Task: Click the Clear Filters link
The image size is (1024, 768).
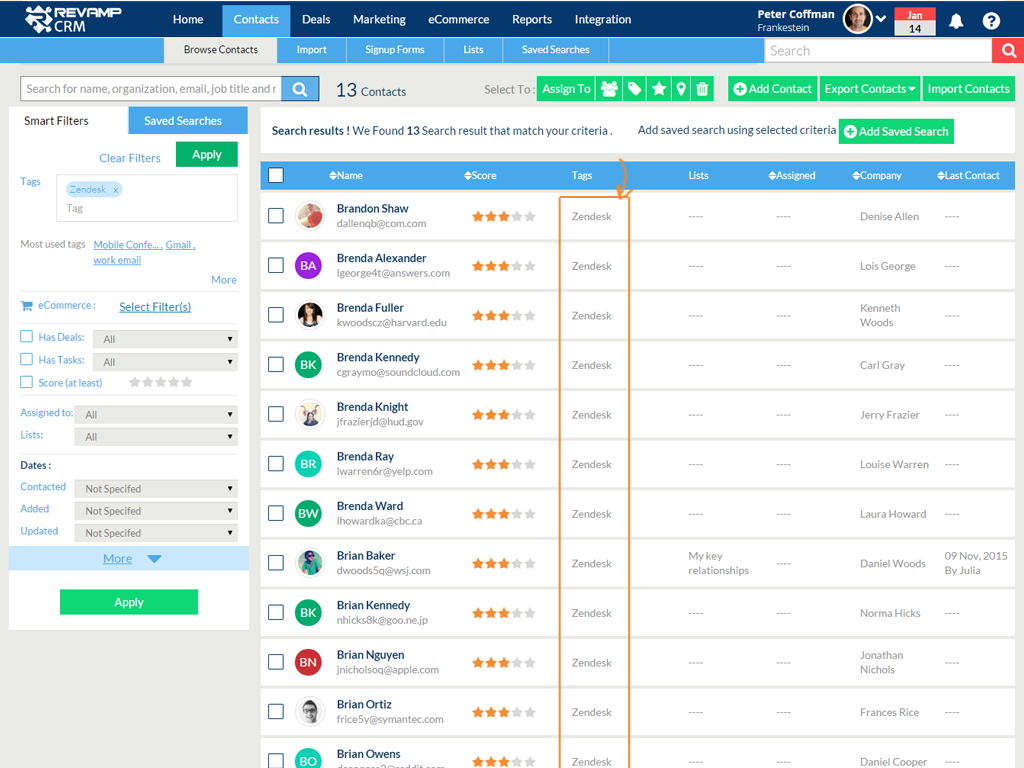Action: coord(130,158)
